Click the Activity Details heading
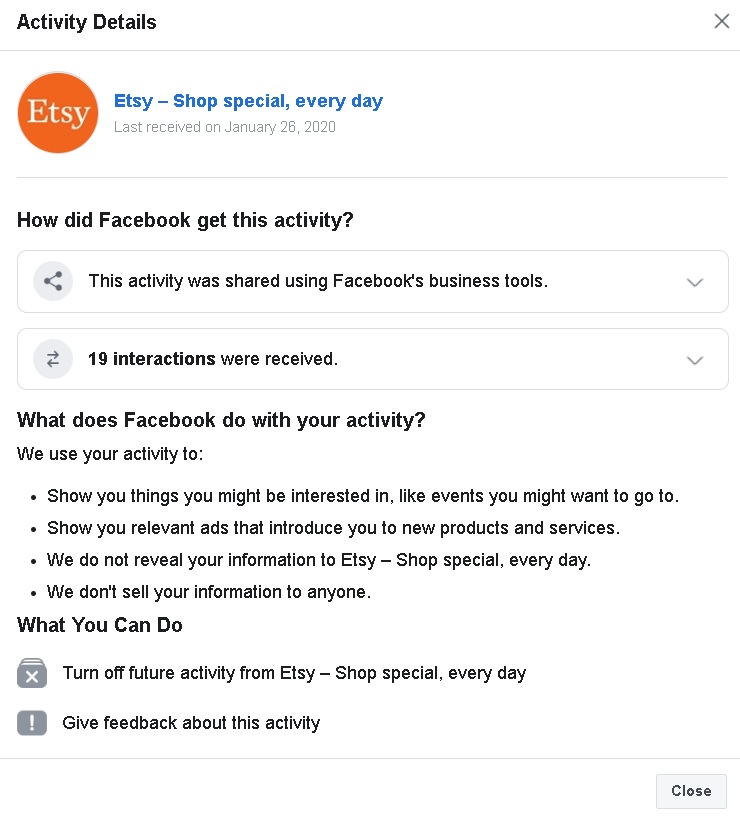 click(x=87, y=22)
